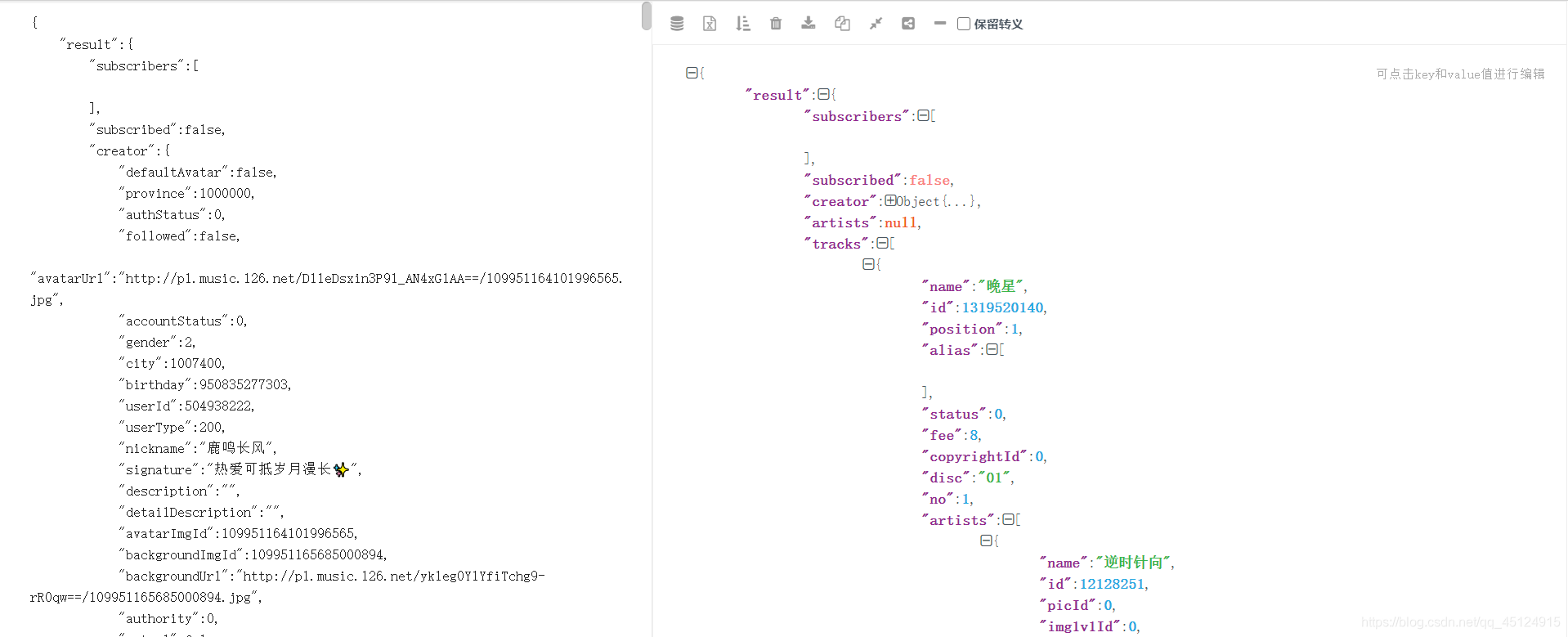Screen dimensions: 1568x637
Task: Click the left pane vertical scrollbar thumb
Action: click(x=647, y=16)
